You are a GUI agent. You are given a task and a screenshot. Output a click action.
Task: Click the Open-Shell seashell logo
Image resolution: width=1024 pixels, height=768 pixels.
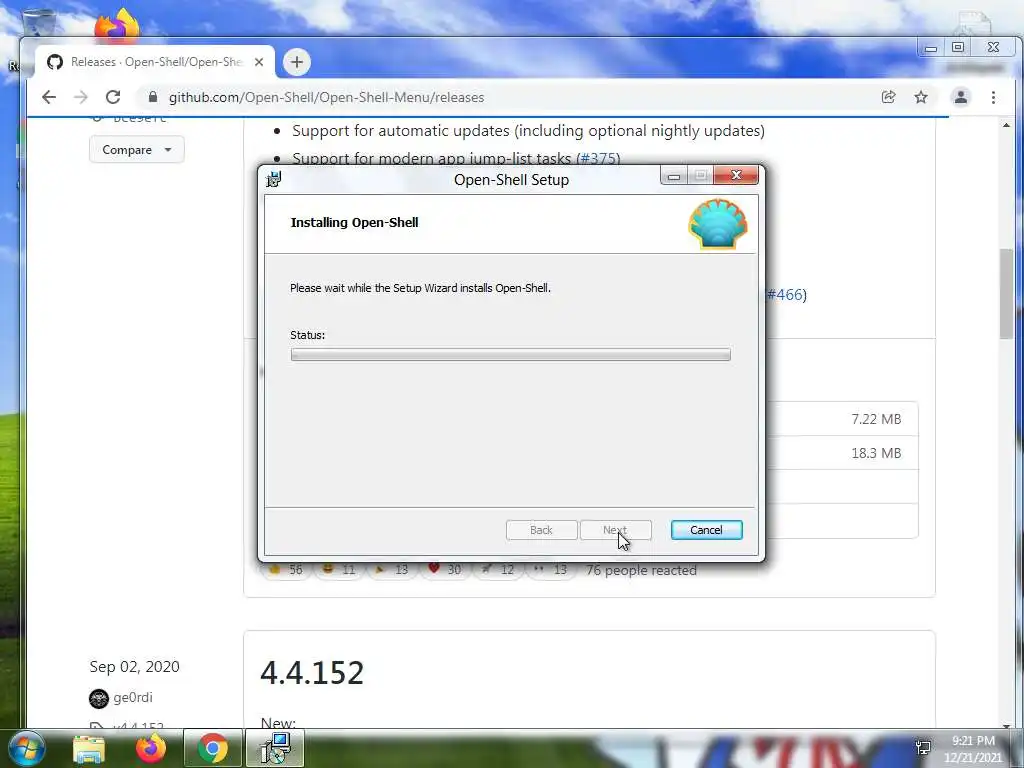click(x=718, y=224)
